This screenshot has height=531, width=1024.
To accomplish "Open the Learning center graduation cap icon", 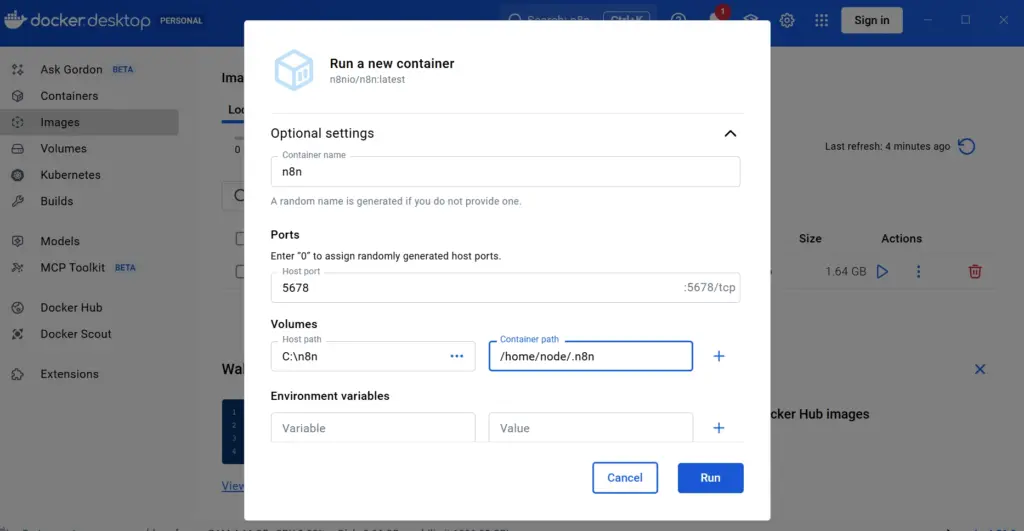I will click(751, 20).
